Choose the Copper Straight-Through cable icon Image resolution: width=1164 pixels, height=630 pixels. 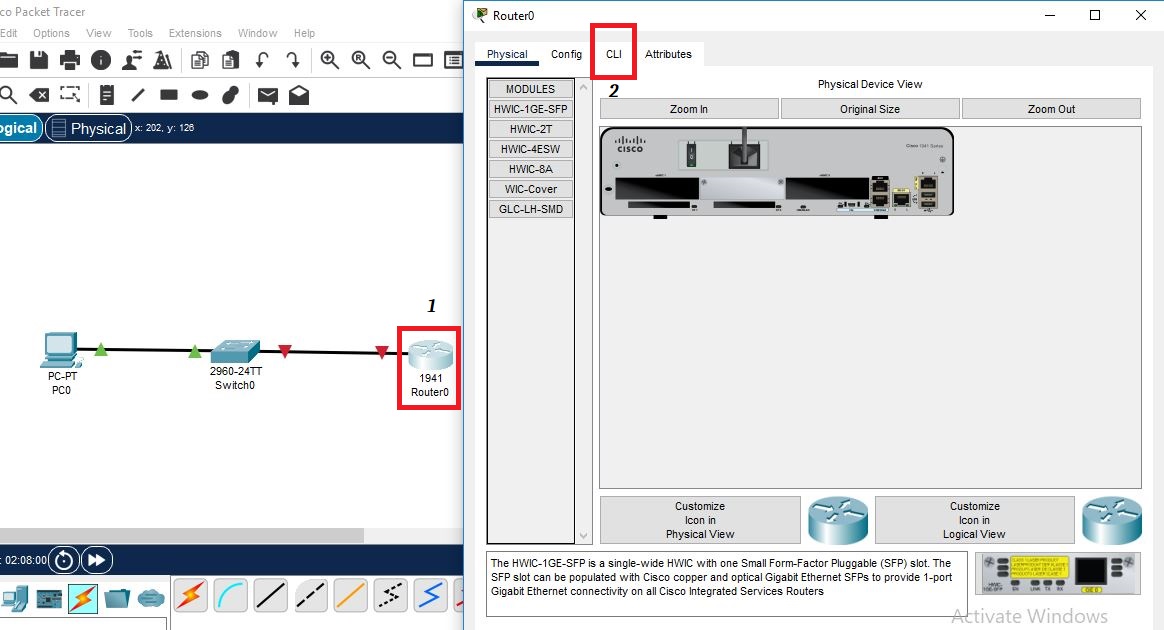[x=271, y=595]
